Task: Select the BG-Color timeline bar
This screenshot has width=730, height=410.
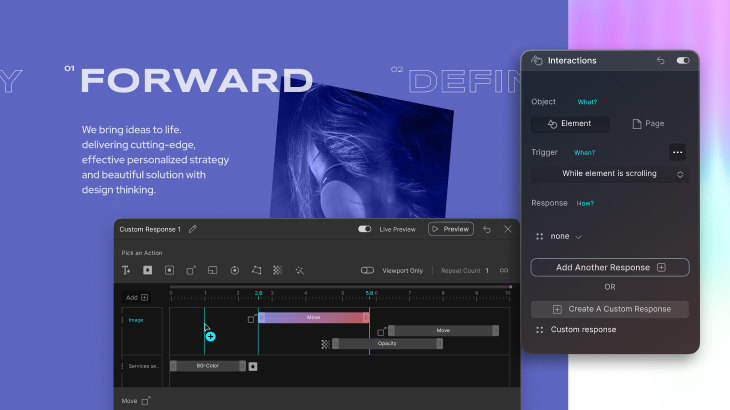Action: click(x=208, y=366)
